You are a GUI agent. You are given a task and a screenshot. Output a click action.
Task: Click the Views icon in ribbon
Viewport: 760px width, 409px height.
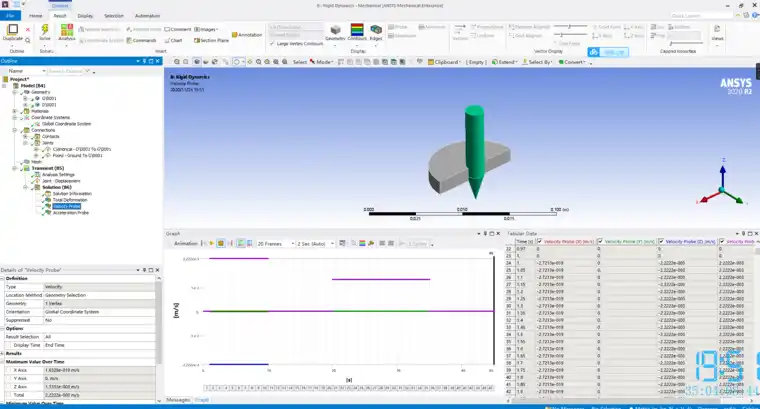(717, 29)
